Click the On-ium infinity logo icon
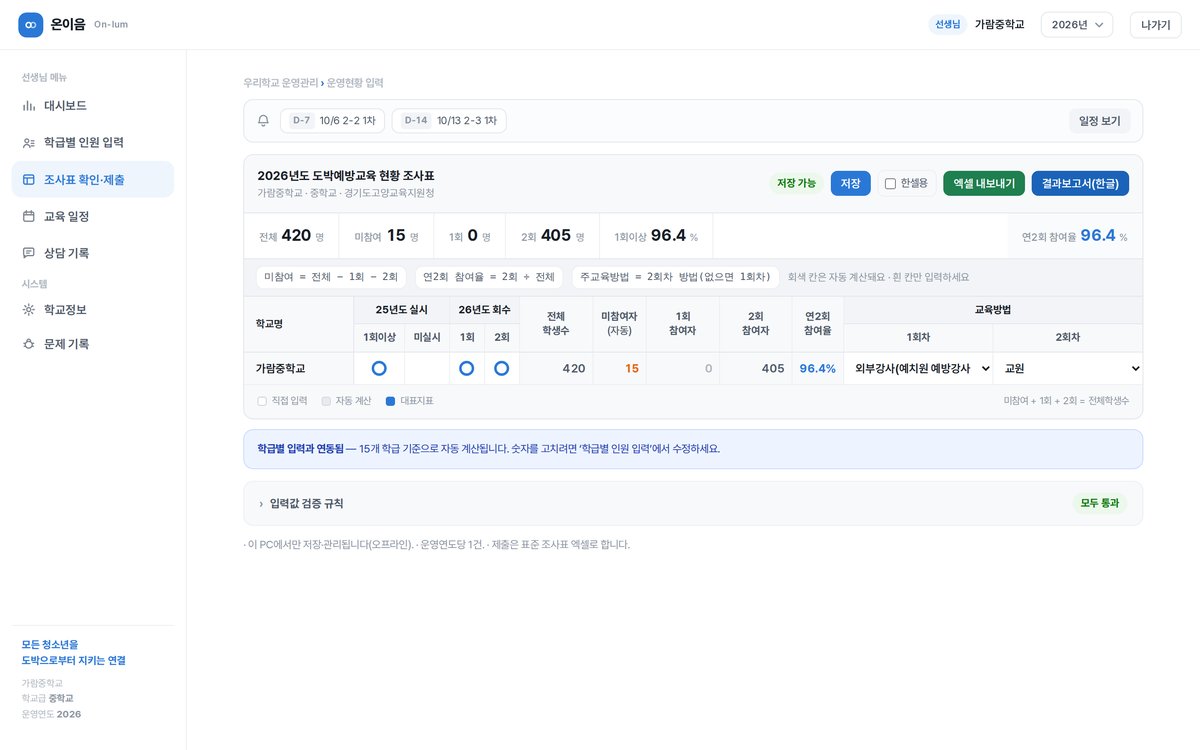The width and height of the screenshot is (1200, 750). [x=31, y=24]
